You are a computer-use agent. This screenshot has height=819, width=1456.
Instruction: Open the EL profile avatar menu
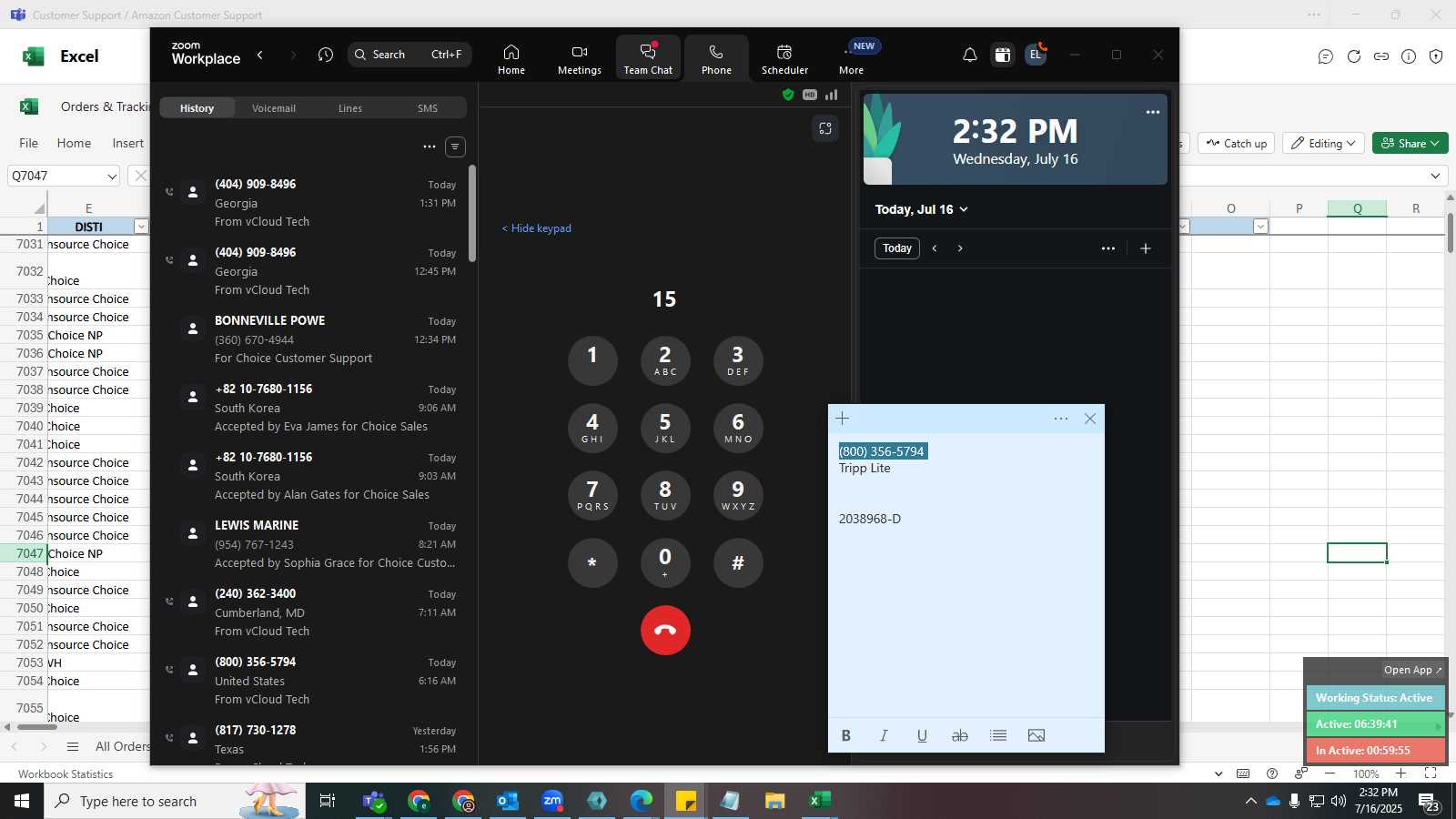click(1035, 55)
